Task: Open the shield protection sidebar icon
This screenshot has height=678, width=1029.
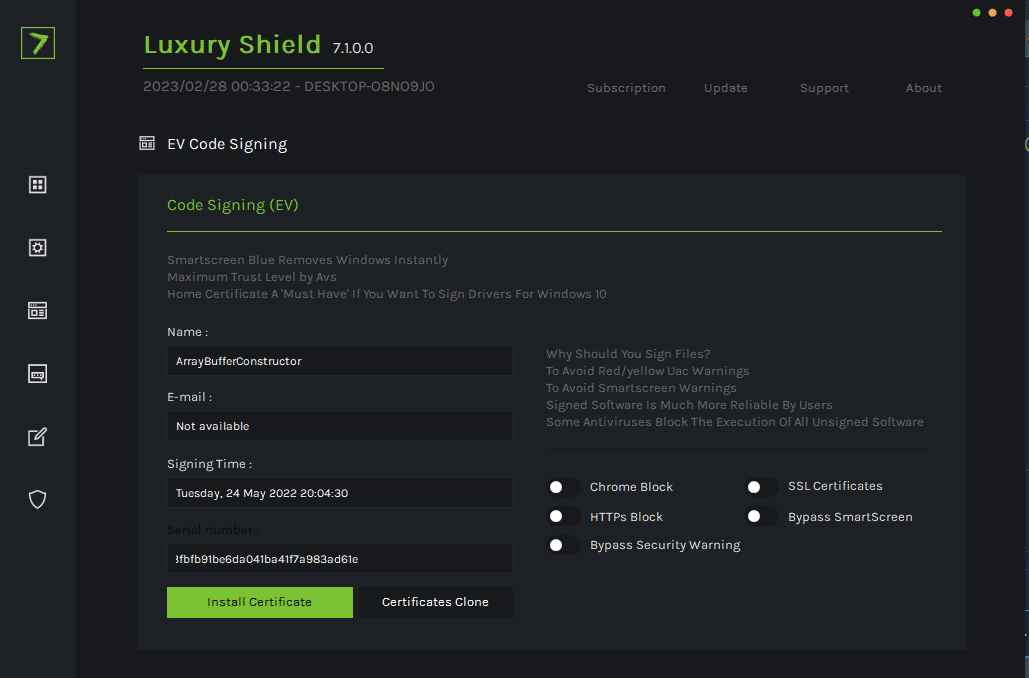Action: tap(37, 499)
